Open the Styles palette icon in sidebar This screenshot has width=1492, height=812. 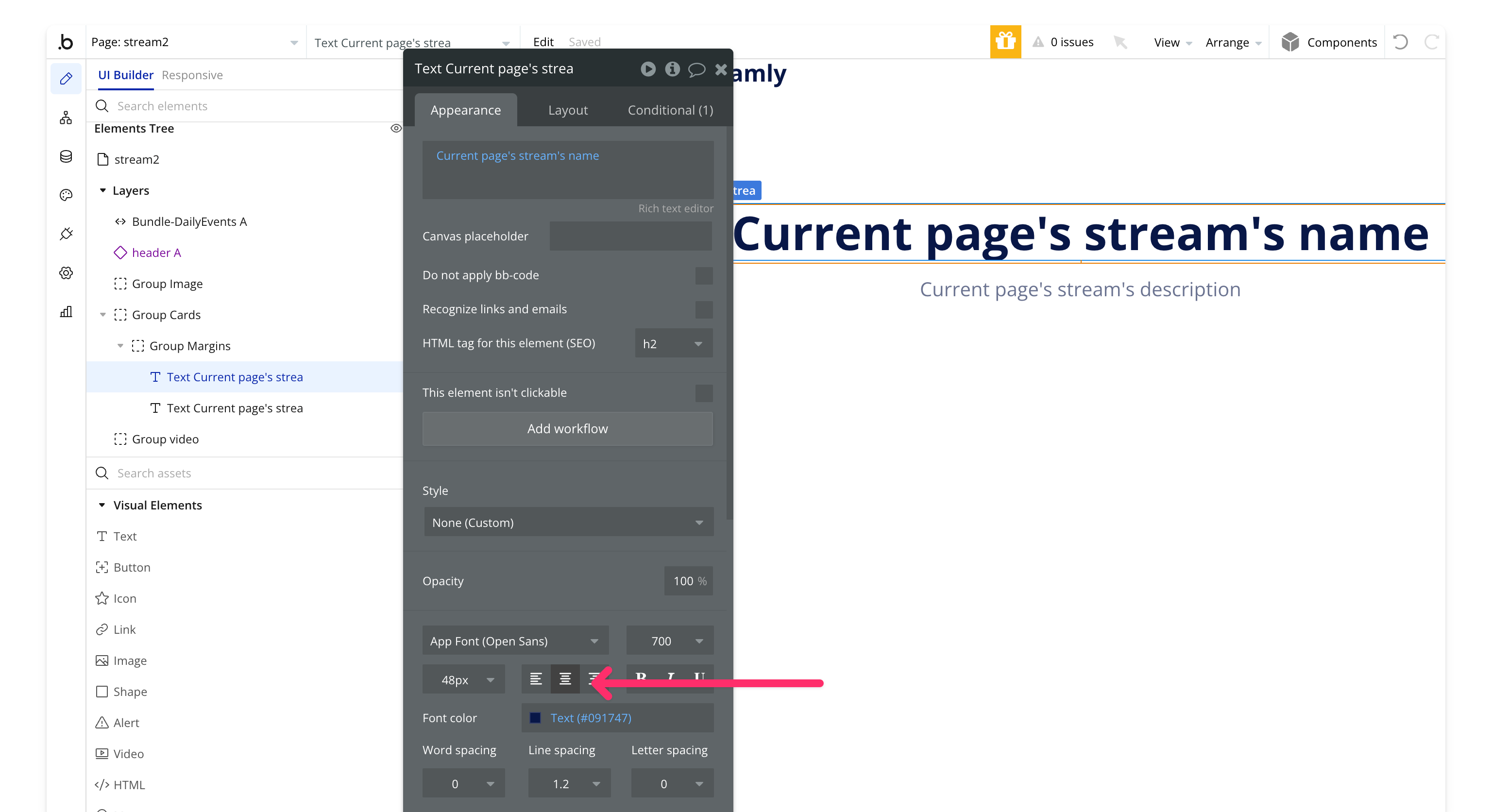66,195
